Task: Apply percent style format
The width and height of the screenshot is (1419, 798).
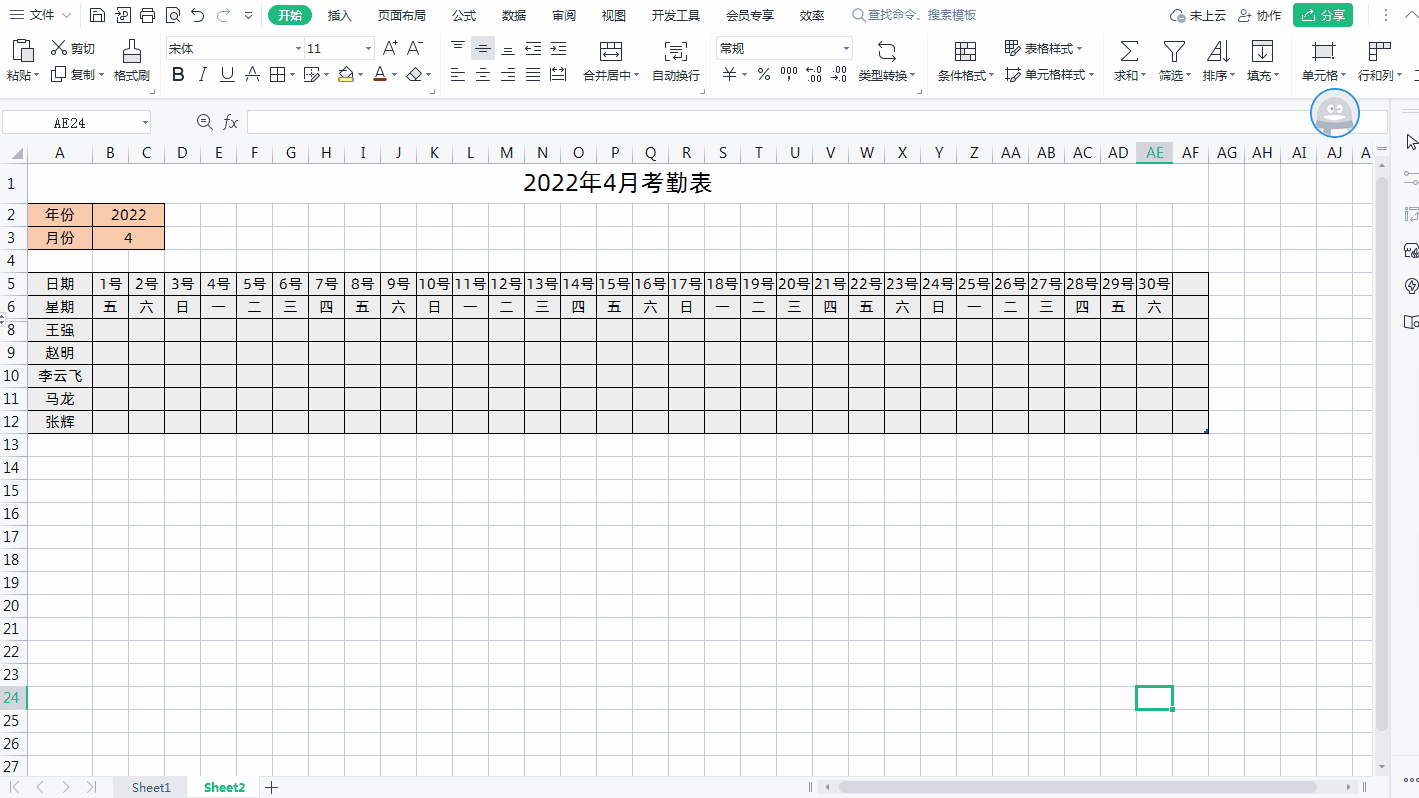Action: tap(764, 74)
